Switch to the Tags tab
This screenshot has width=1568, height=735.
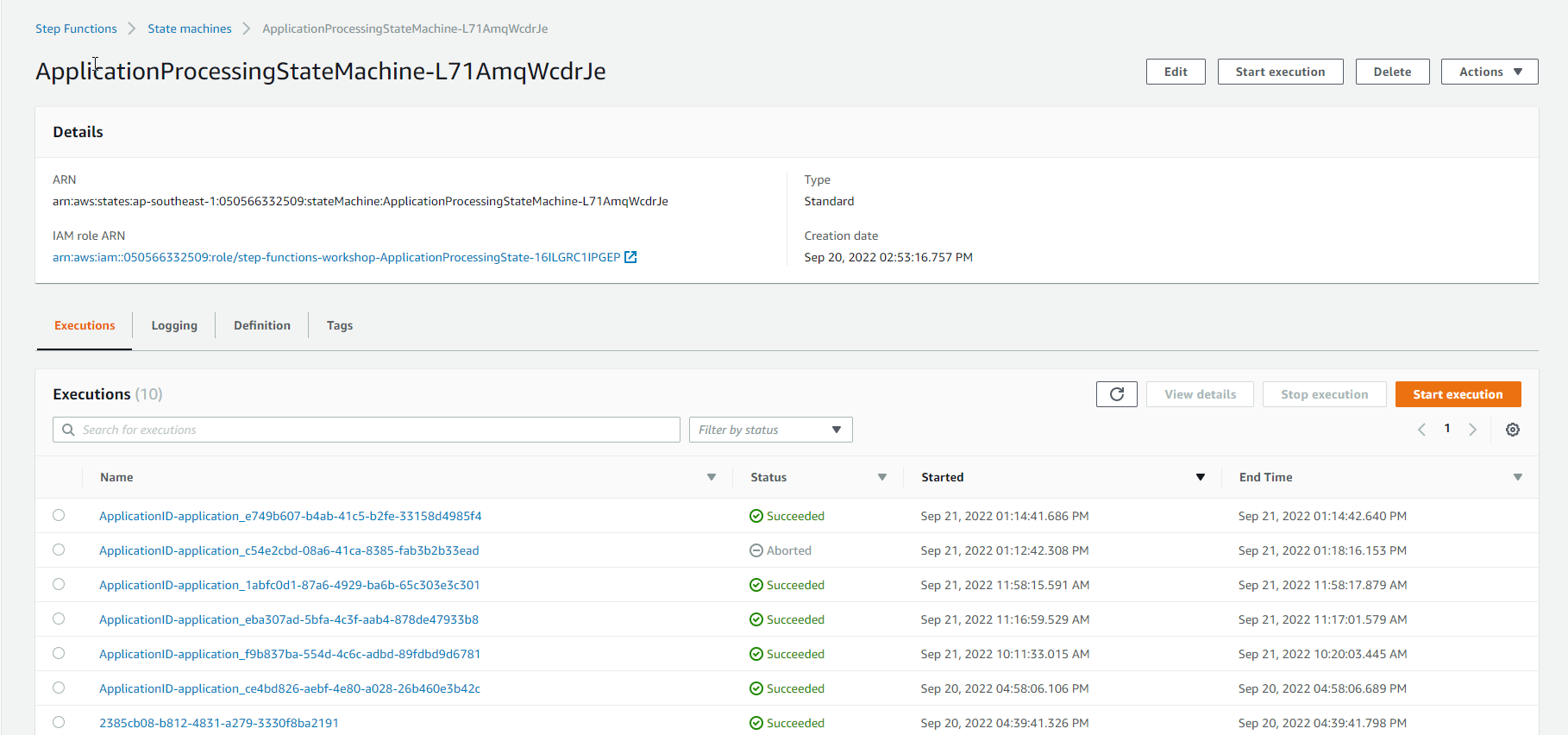pyautogui.click(x=340, y=325)
